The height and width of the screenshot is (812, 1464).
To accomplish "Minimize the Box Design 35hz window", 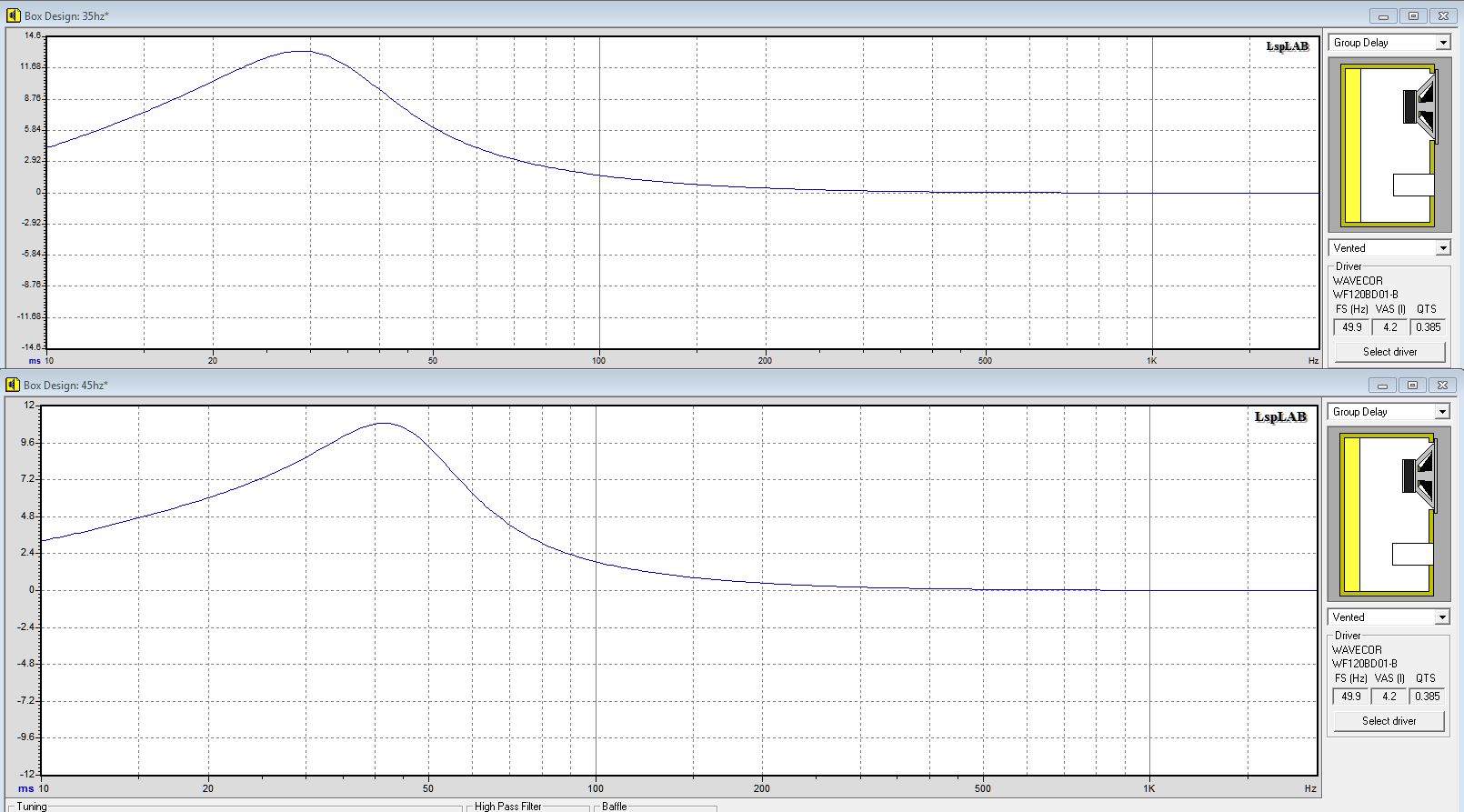I will coord(1384,15).
